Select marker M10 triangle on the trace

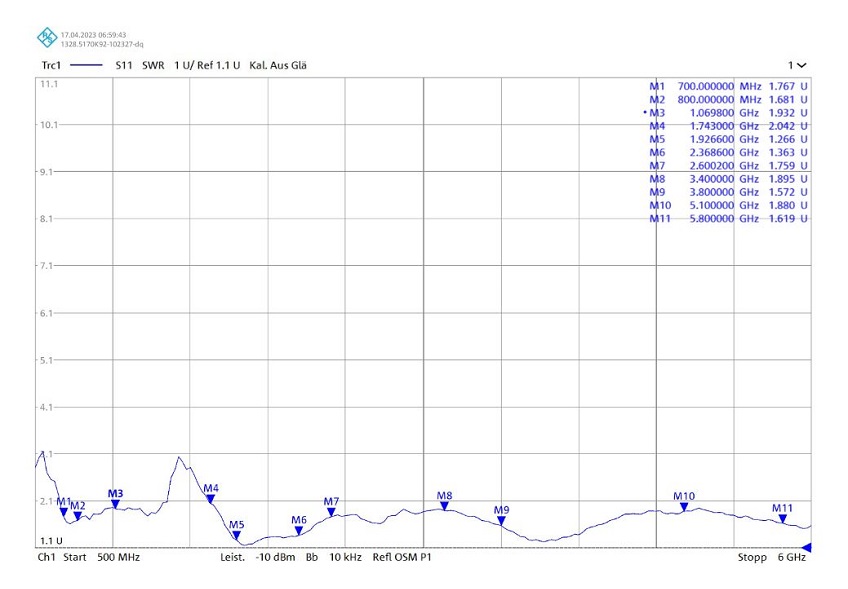(684, 507)
